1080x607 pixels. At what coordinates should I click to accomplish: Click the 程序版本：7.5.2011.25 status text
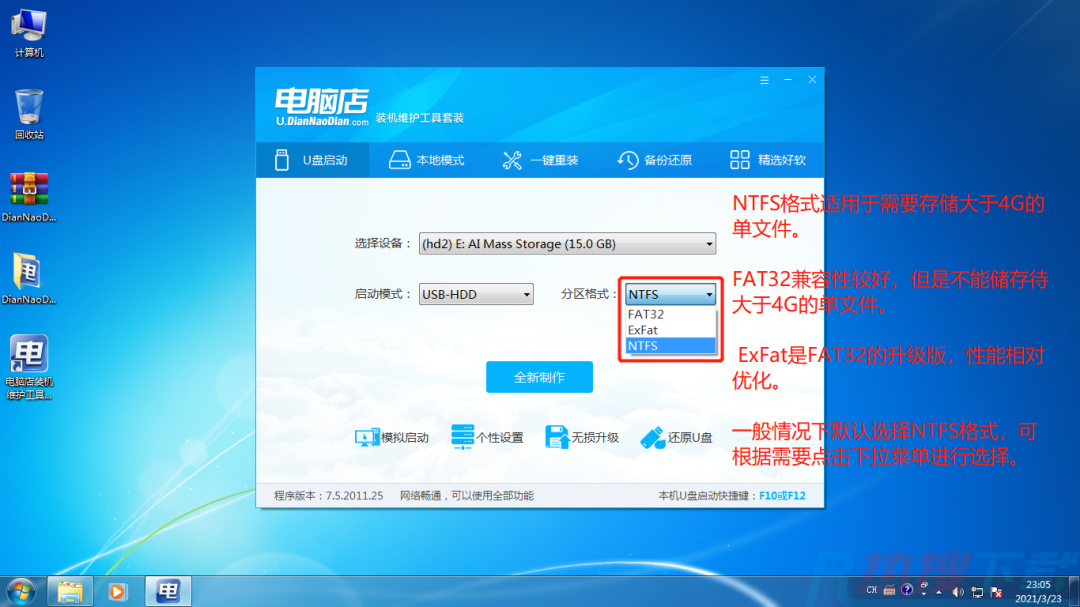[329, 495]
